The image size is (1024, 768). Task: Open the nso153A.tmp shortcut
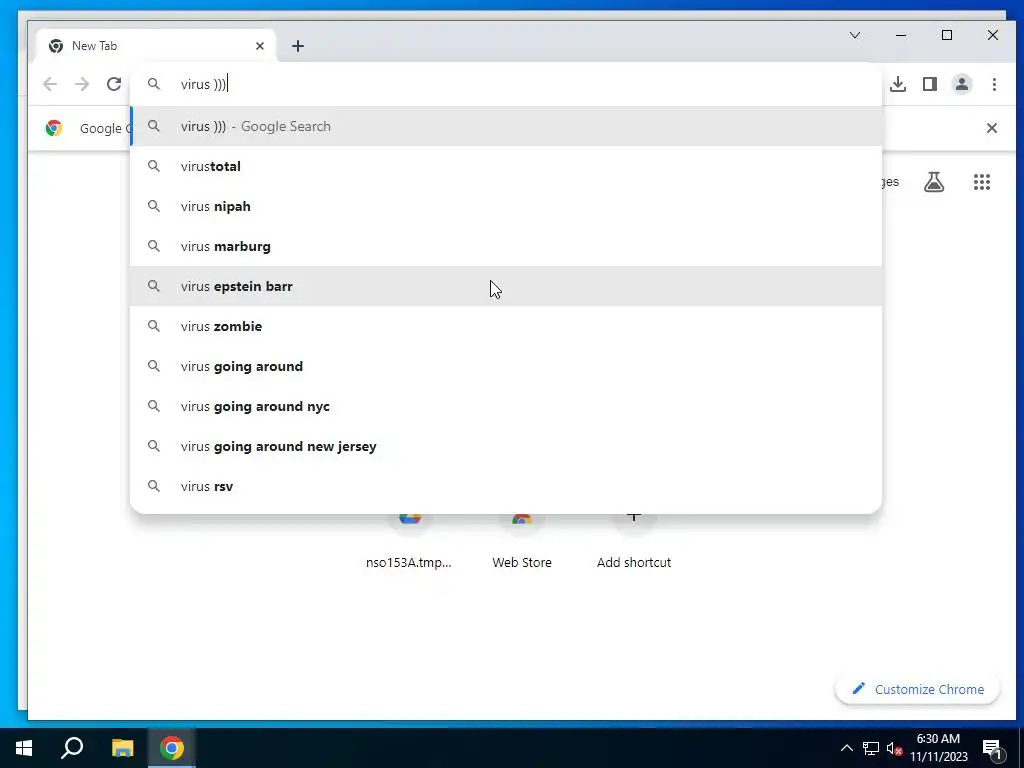409,542
